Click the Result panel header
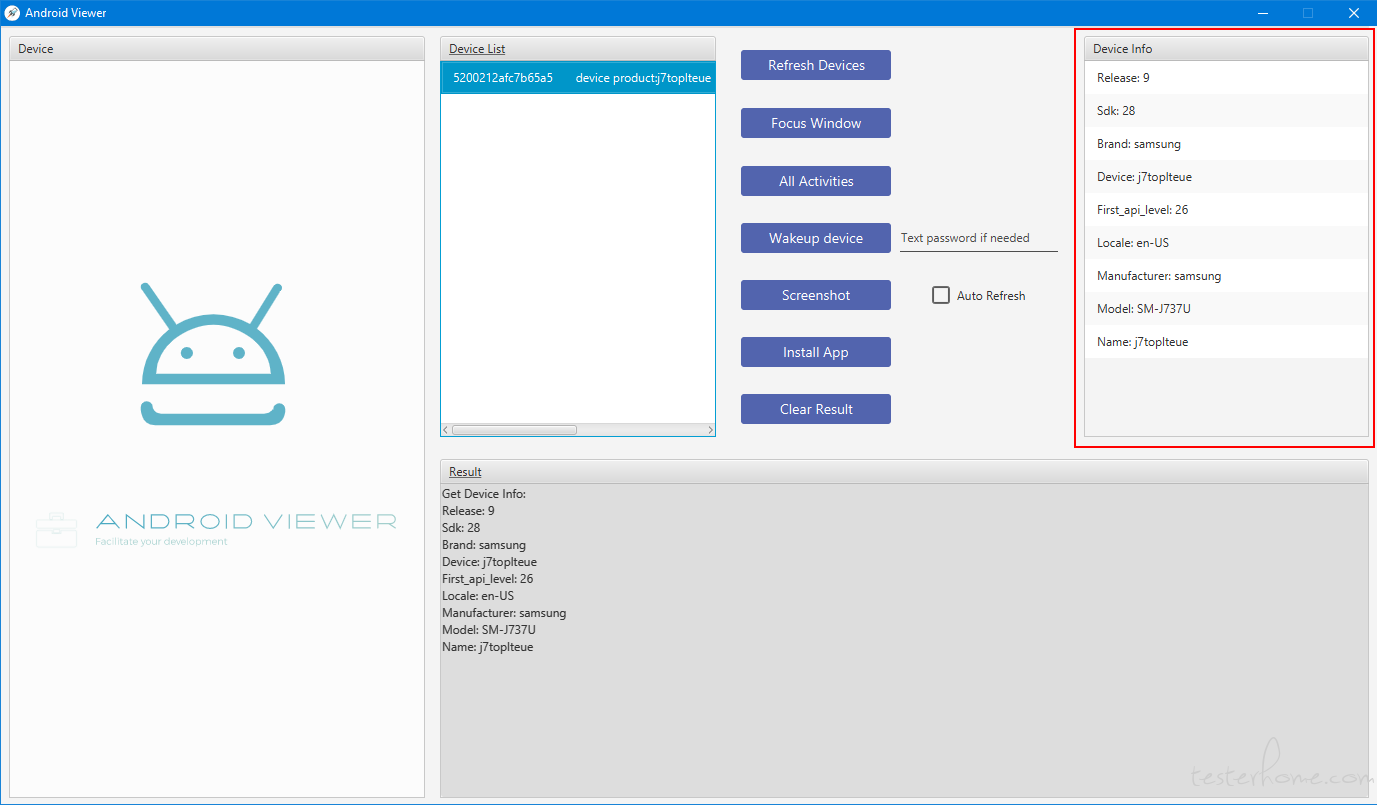Viewport: 1377px width, 805px height. pos(904,472)
